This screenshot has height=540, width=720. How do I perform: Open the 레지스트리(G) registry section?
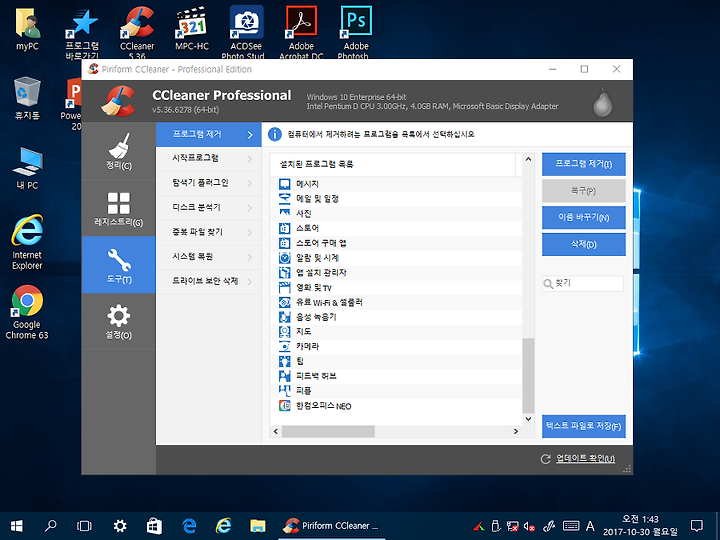coord(119,208)
